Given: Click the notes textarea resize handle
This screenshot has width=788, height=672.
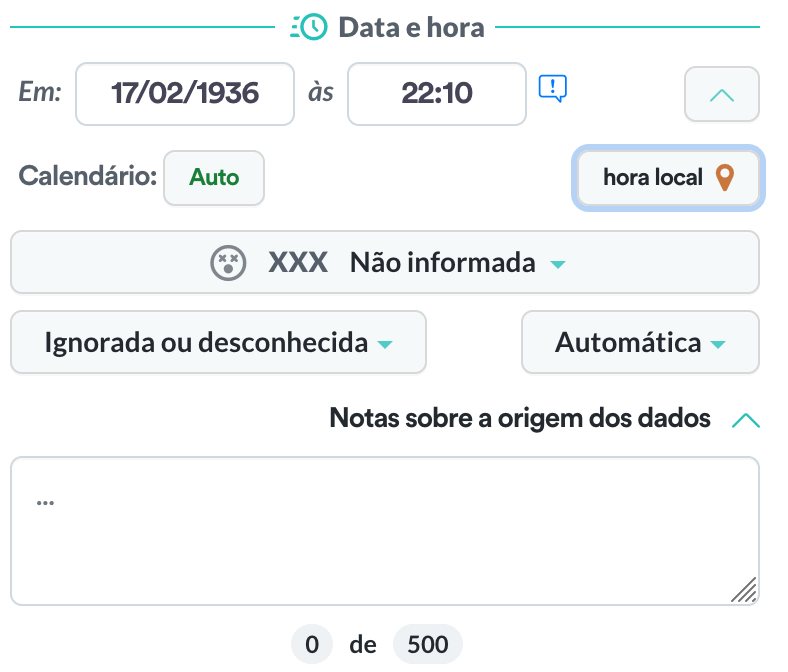Looking at the screenshot, I should click(x=743, y=590).
